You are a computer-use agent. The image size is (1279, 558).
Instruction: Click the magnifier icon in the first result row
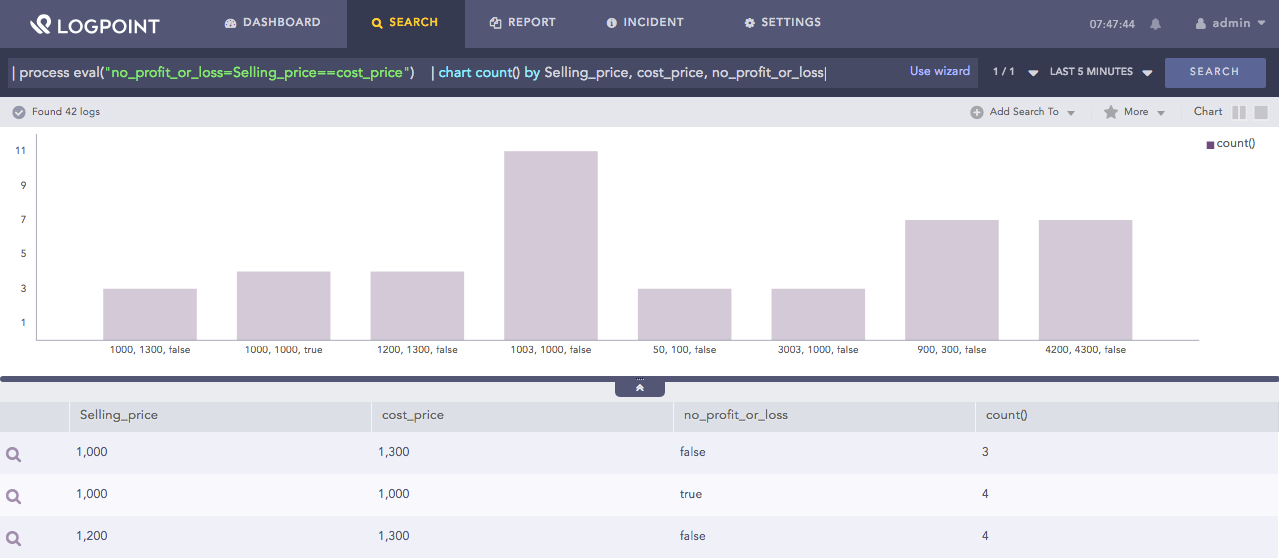14,454
